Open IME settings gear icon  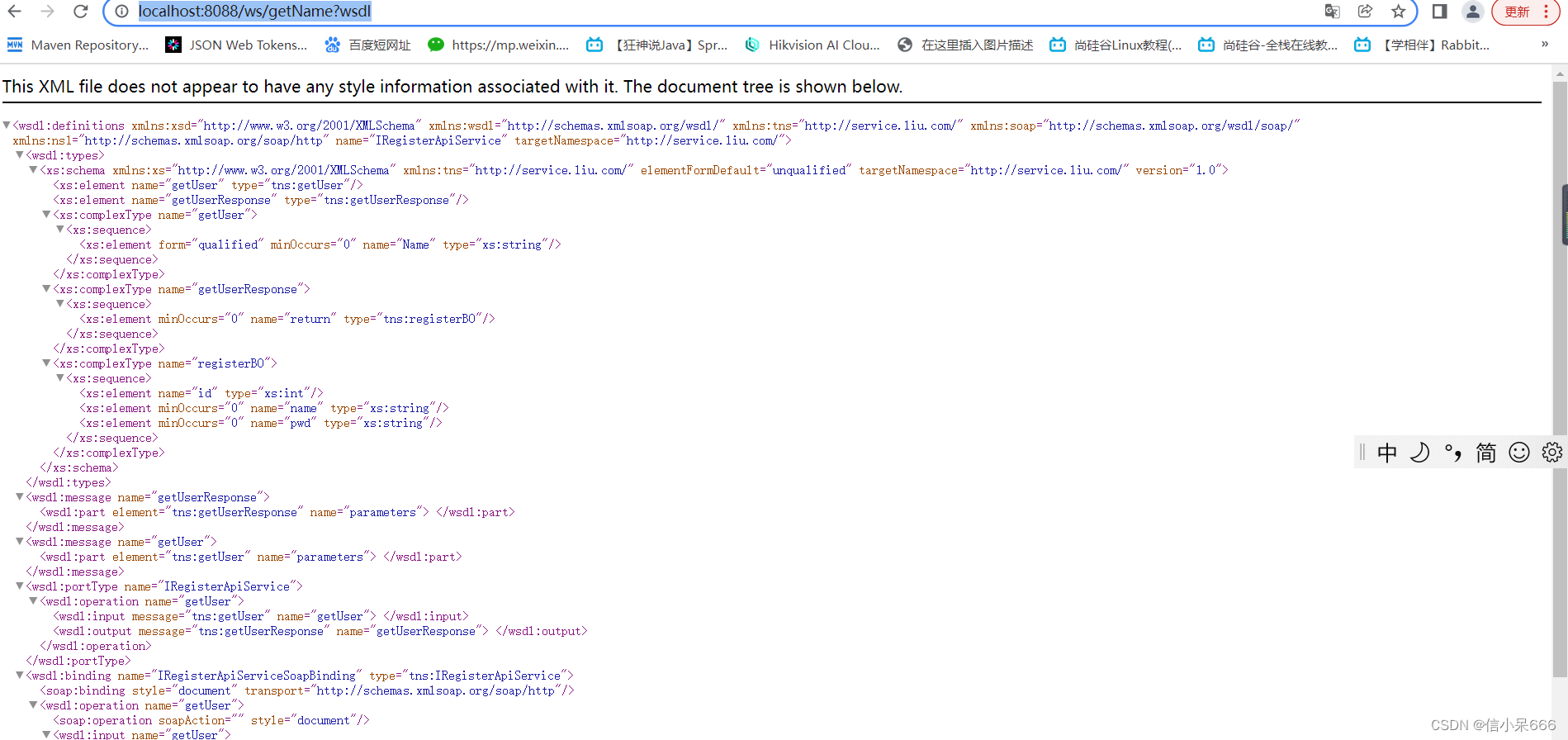(1552, 453)
